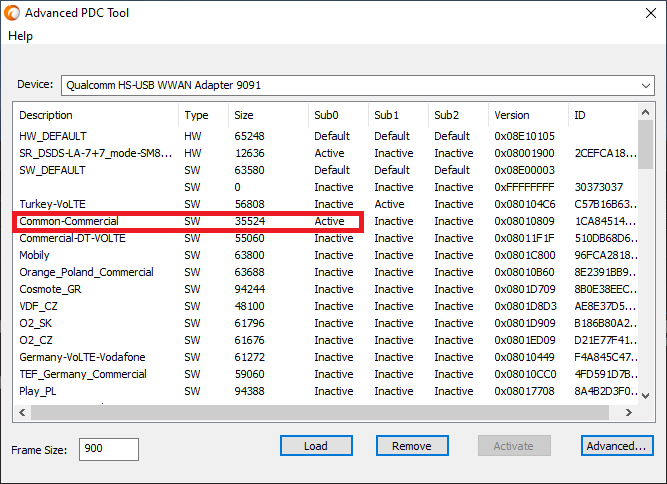The width and height of the screenshot is (667, 484).
Task: Click version 0x0801D8D3 in VDF_CZ row
Action: (525, 306)
